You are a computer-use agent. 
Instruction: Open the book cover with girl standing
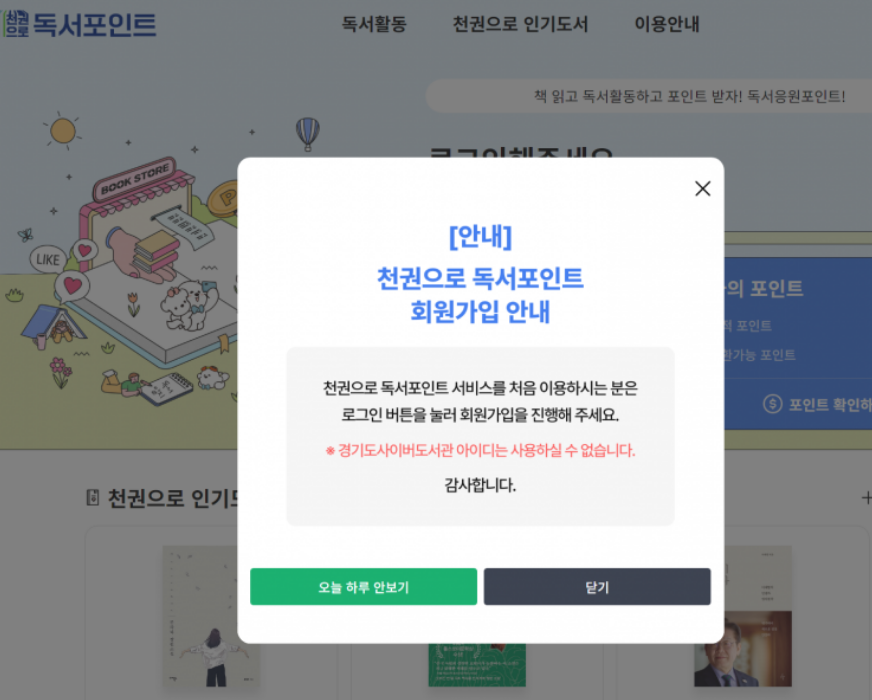pos(211,616)
